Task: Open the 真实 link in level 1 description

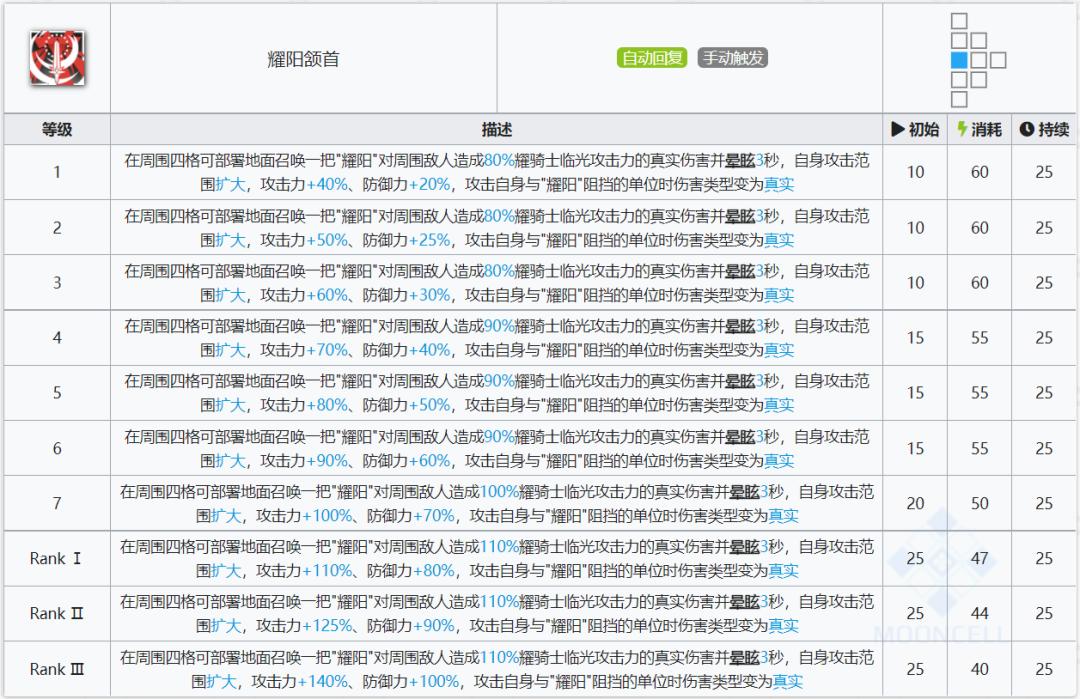Action: [779, 184]
